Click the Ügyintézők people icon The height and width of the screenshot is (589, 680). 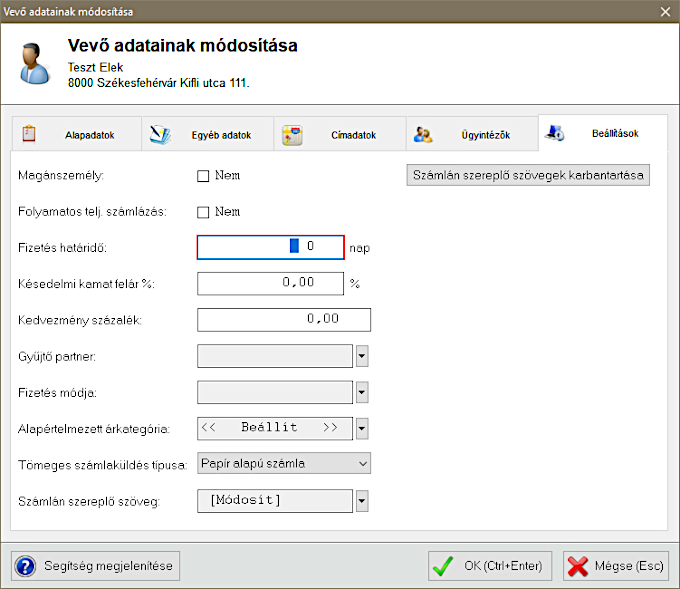pos(423,135)
